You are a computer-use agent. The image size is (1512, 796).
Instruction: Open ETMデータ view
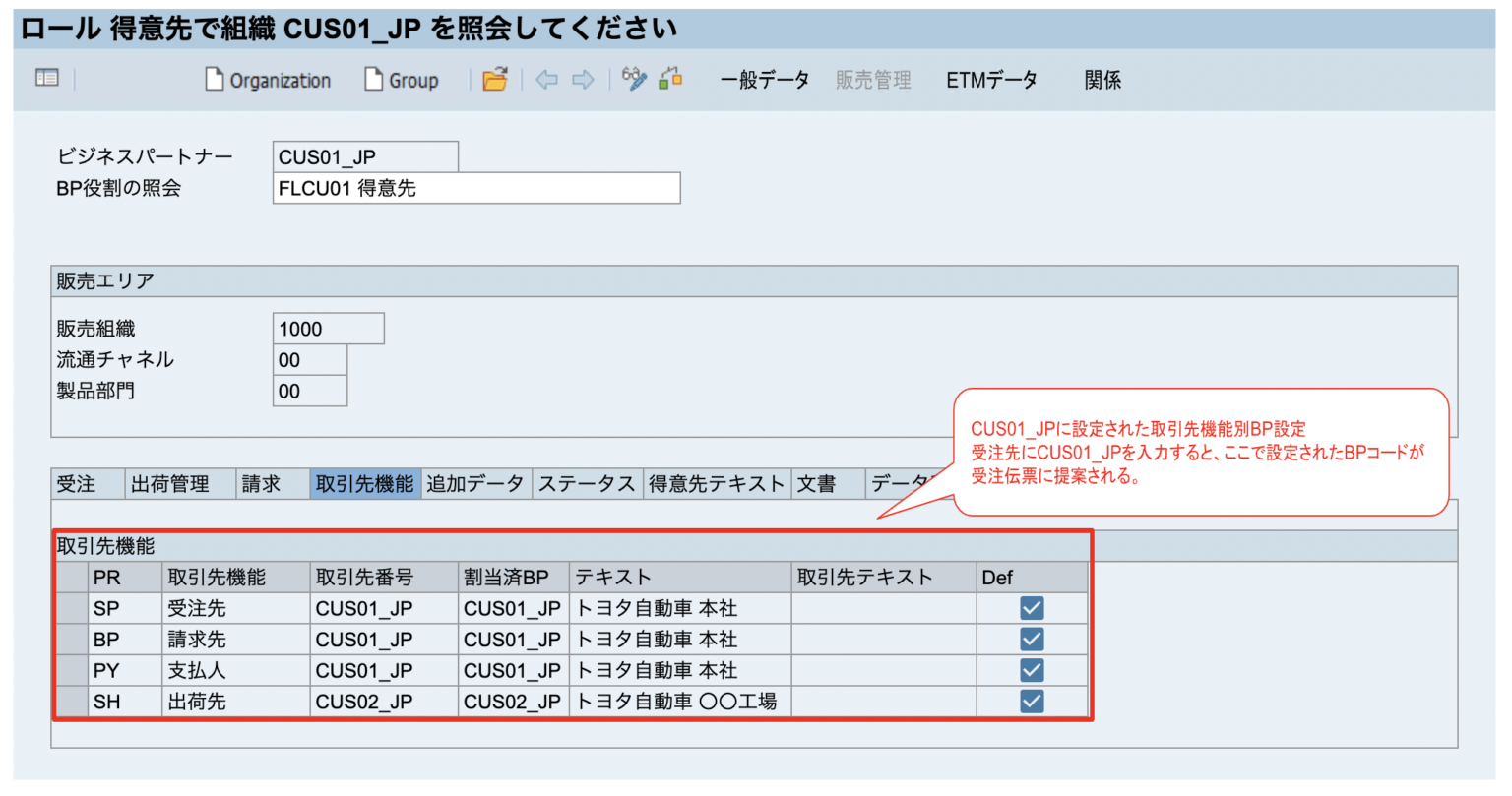991,80
